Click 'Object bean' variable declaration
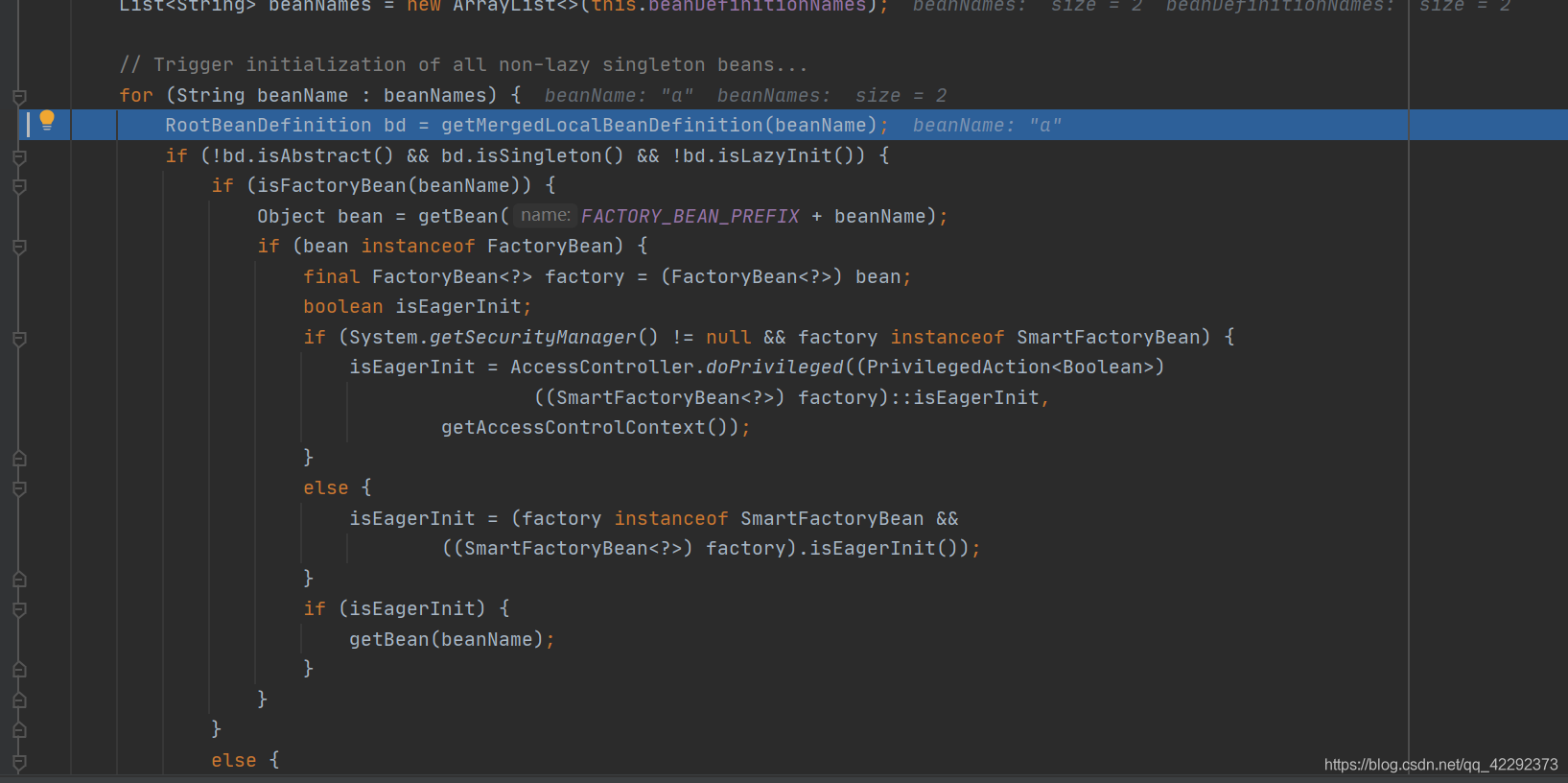1568x783 pixels. coord(320,217)
